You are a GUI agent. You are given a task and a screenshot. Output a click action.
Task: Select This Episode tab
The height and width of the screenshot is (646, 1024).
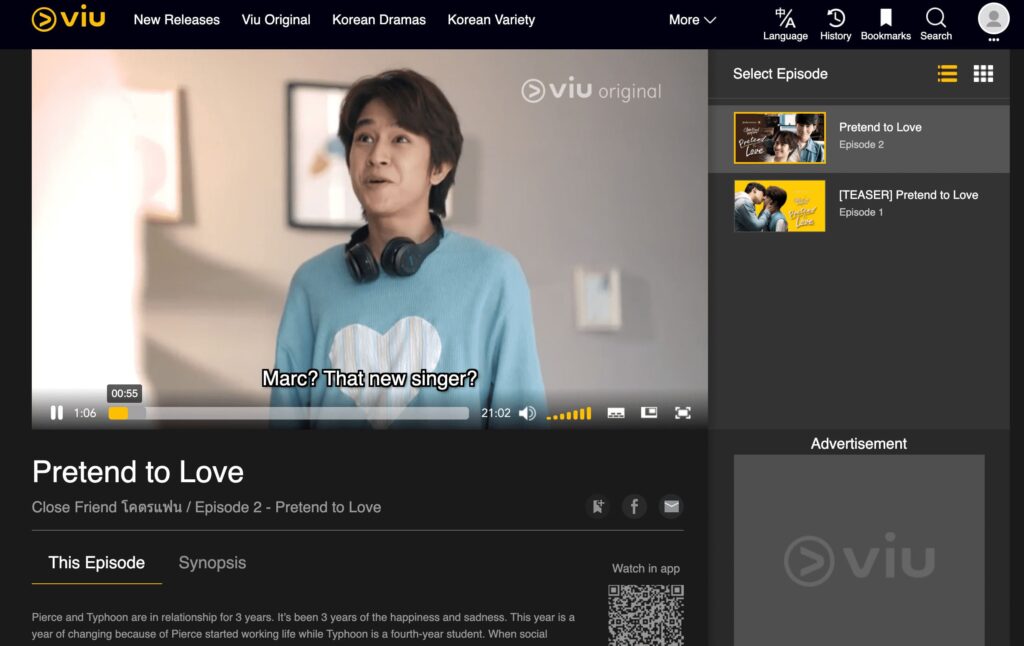pyautogui.click(x=97, y=563)
